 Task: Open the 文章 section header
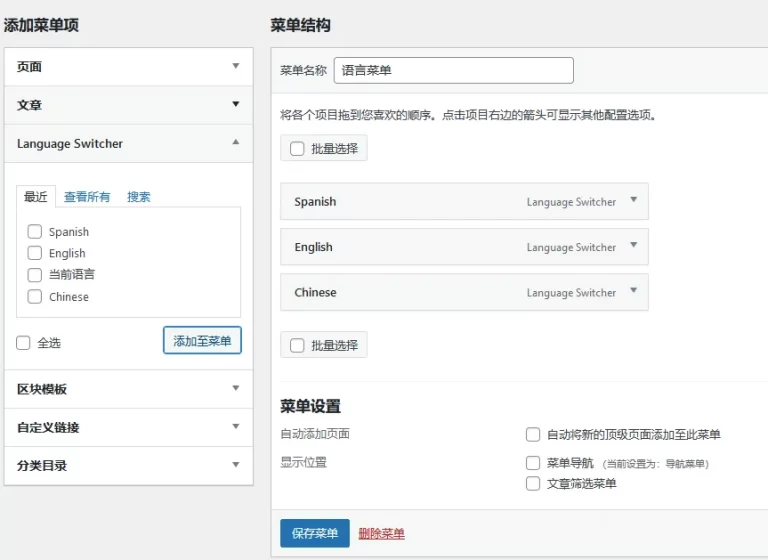coord(128,105)
